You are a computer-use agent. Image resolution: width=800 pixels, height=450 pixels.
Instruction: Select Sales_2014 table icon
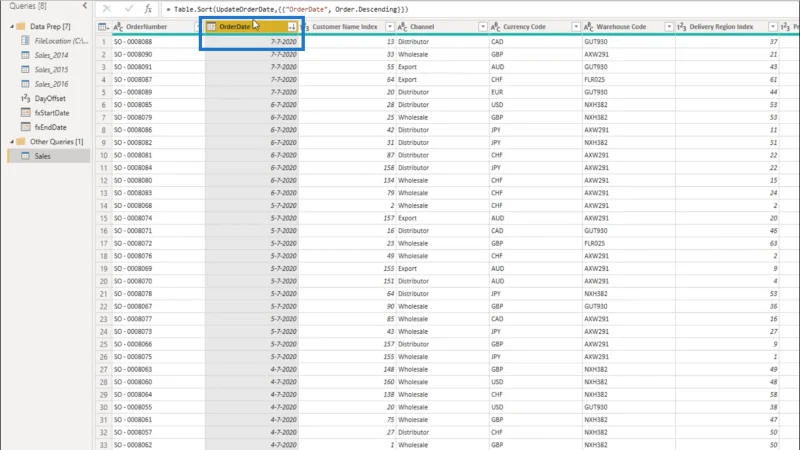click(26, 55)
